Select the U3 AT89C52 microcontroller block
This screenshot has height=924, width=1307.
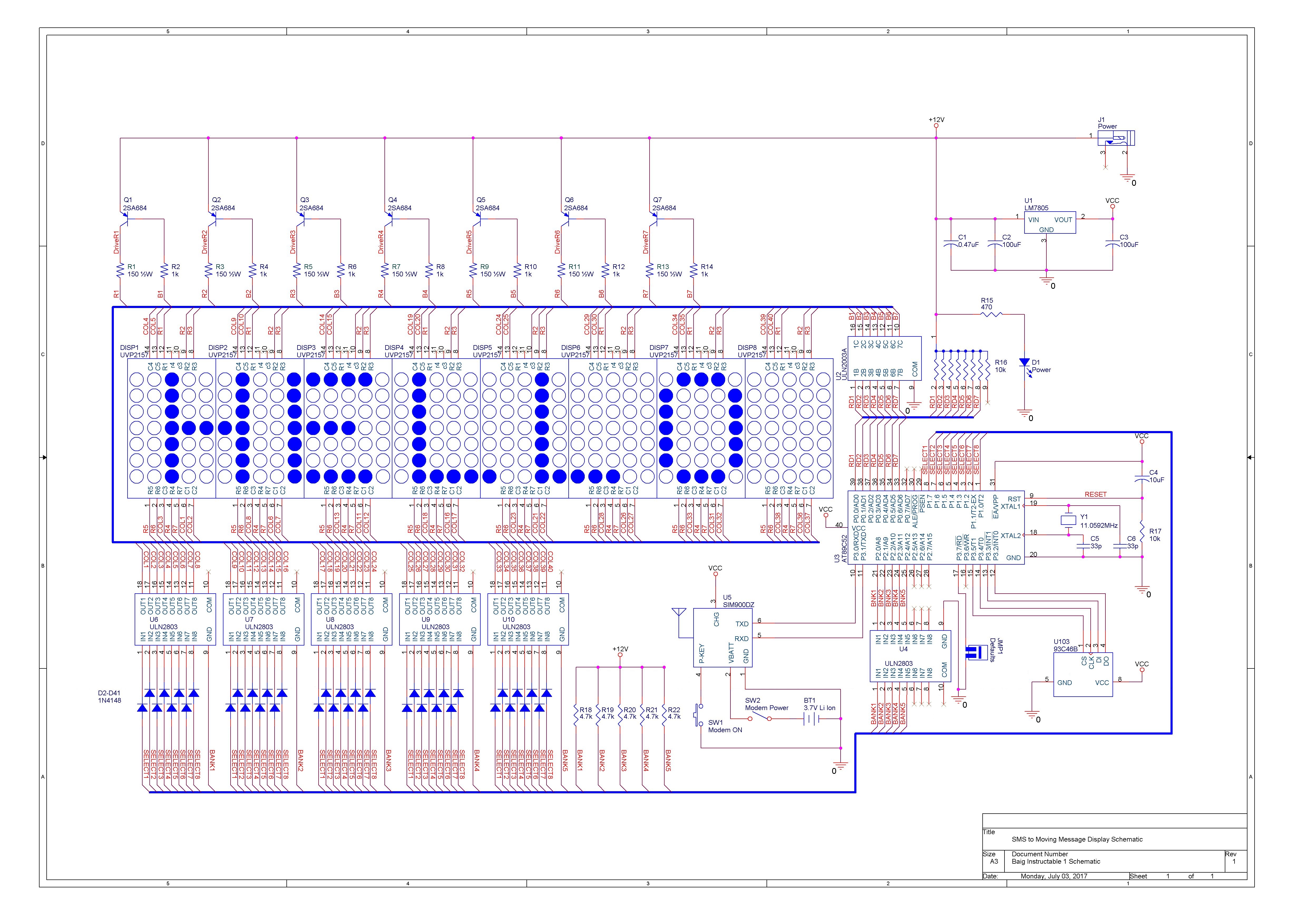coord(935,528)
